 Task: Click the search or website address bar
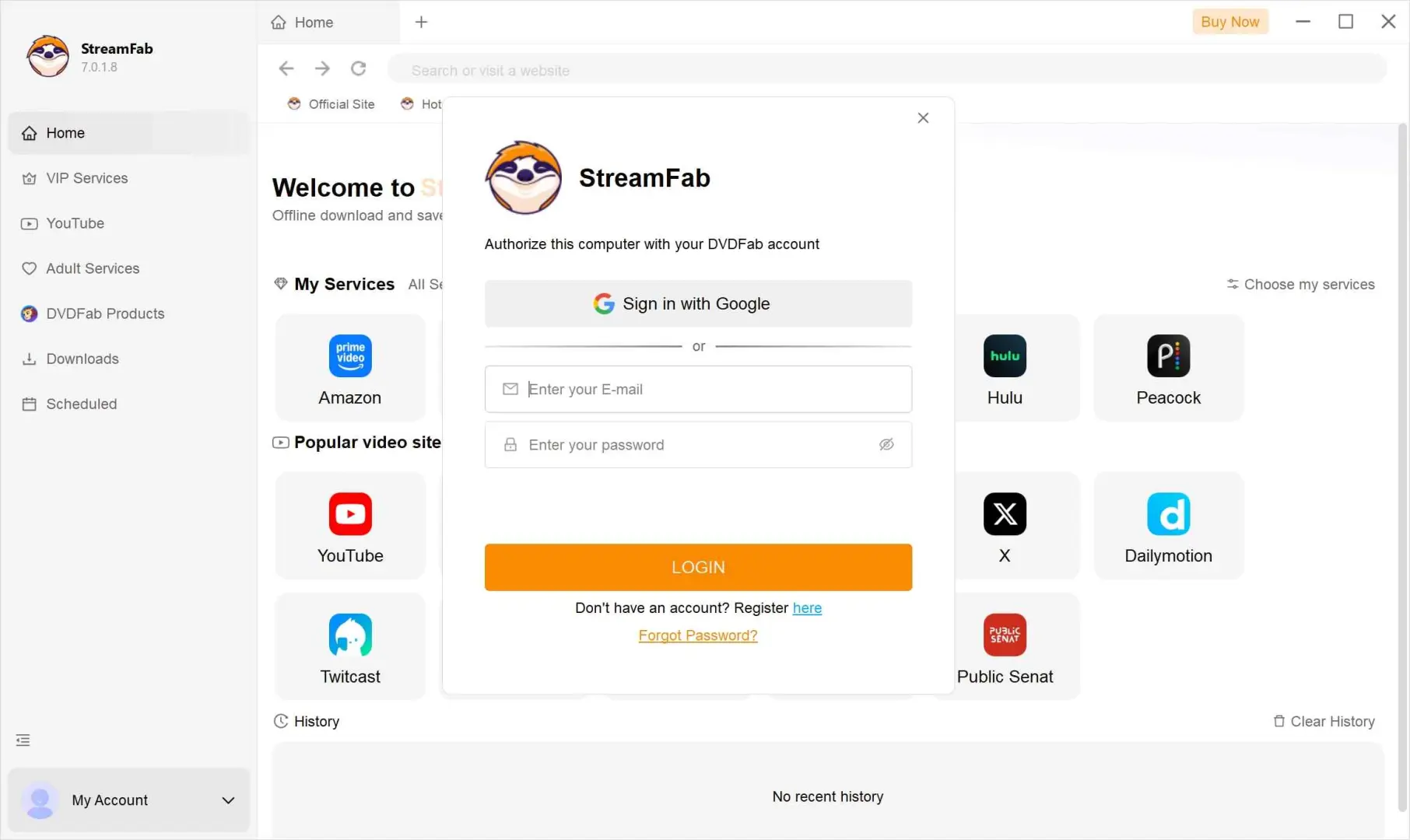[x=887, y=70]
